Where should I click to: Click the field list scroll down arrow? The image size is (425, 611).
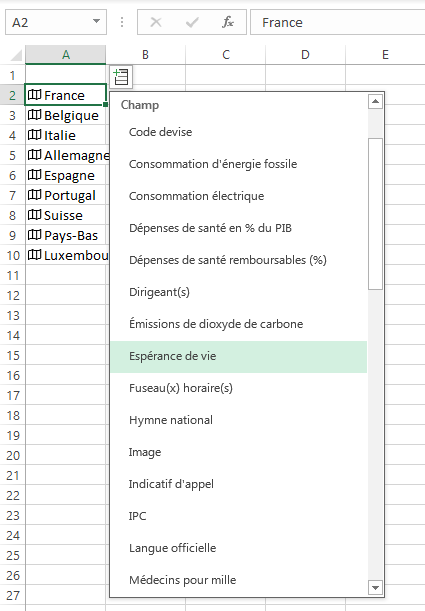tap(375, 588)
